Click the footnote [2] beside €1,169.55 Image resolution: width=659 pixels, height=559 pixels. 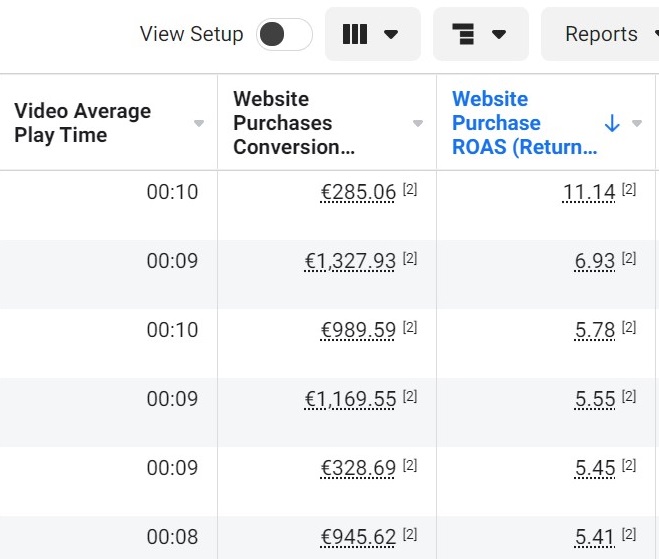[x=410, y=397]
